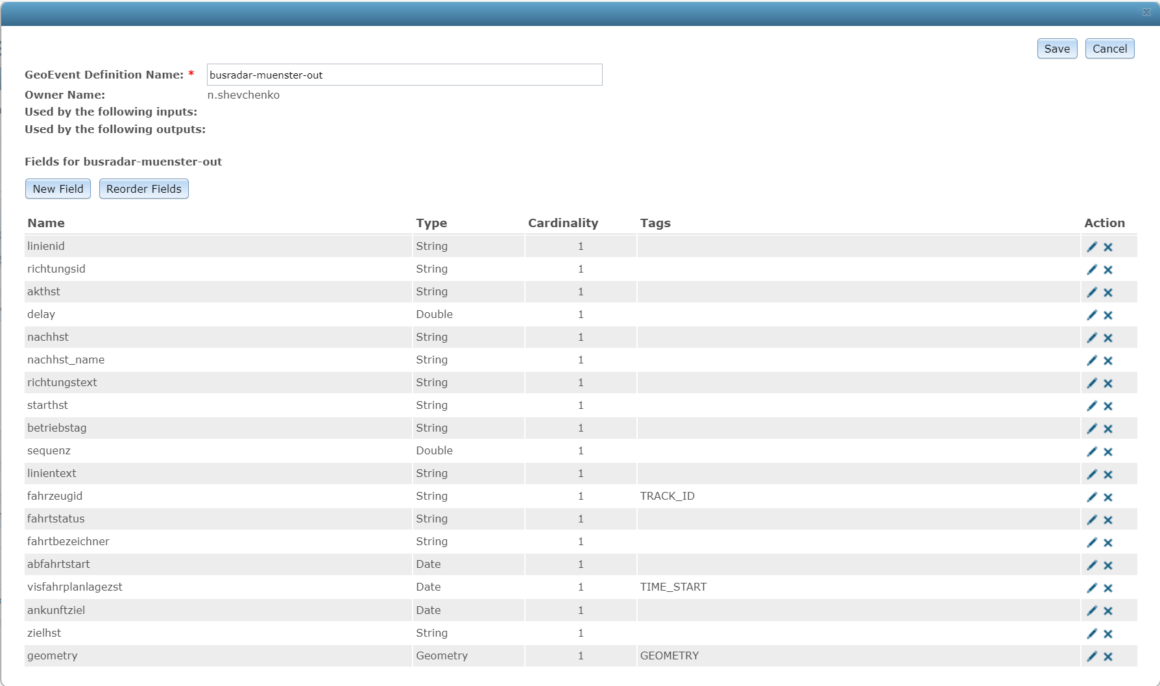Edit the linientext field
This screenshot has height=686, width=1160.
click(x=1092, y=474)
